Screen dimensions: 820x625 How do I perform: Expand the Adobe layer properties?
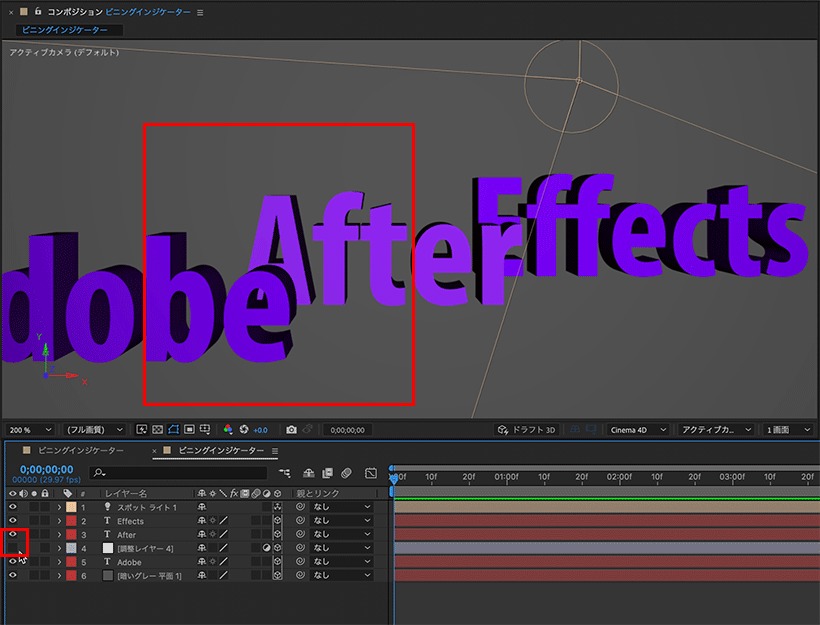pyautogui.click(x=59, y=562)
